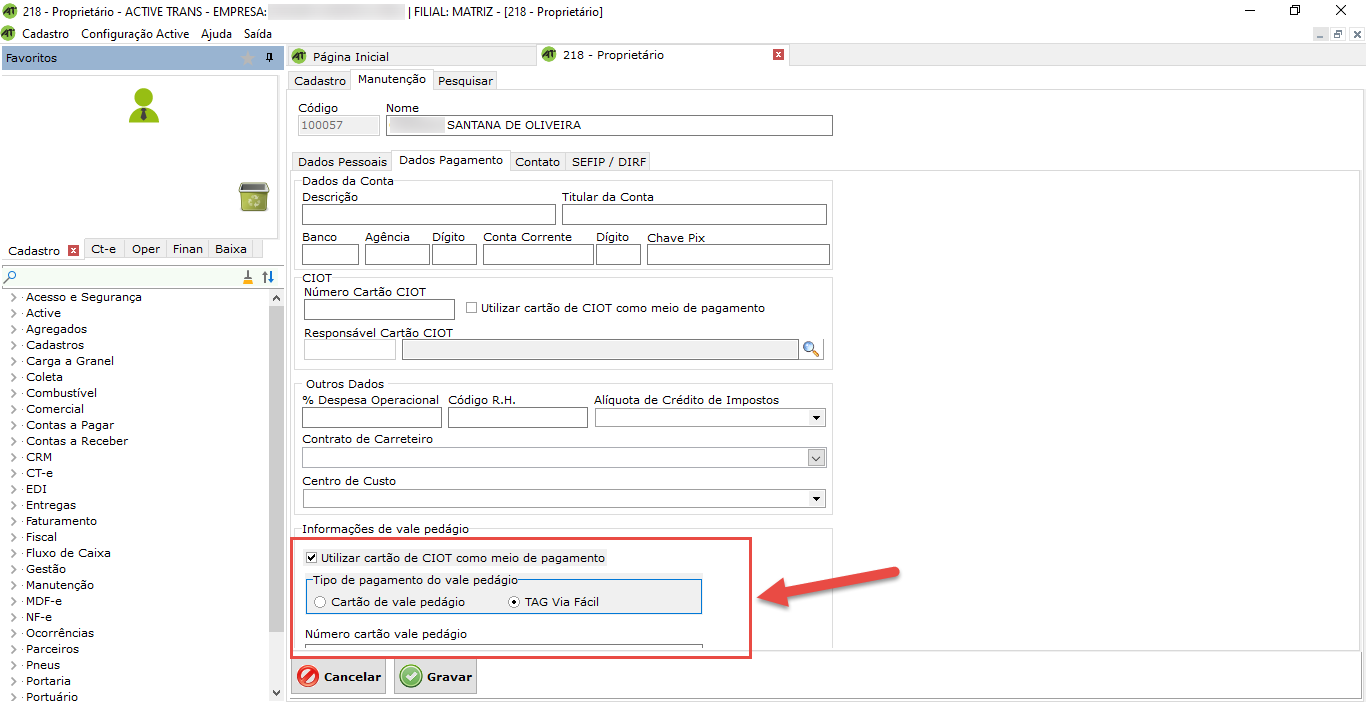Click the Descrição input field
This screenshot has width=1366, height=702.
click(429, 214)
